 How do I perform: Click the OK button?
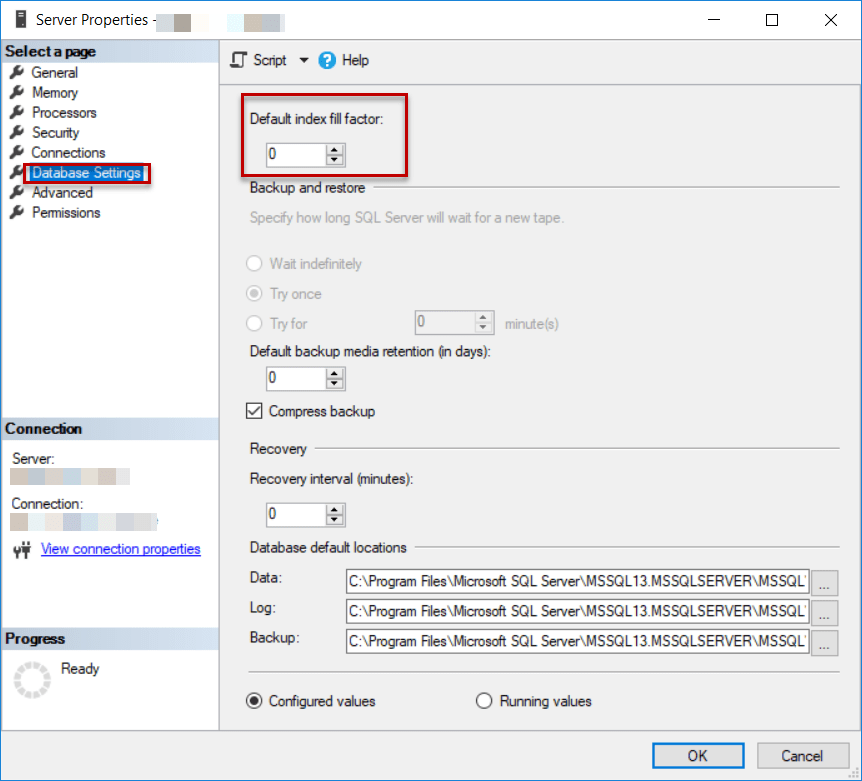coord(698,756)
